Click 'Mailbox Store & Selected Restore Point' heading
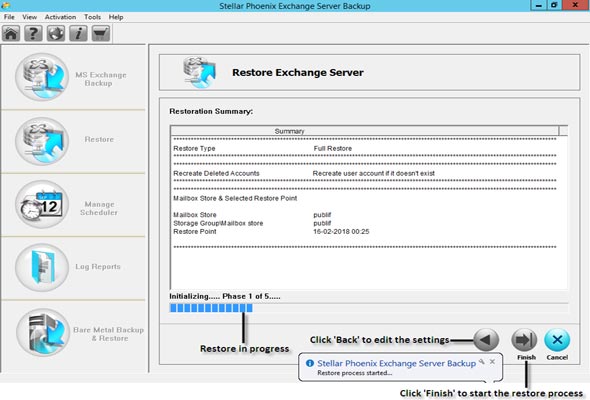The image size is (590, 400). pyautogui.click(x=235, y=198)
